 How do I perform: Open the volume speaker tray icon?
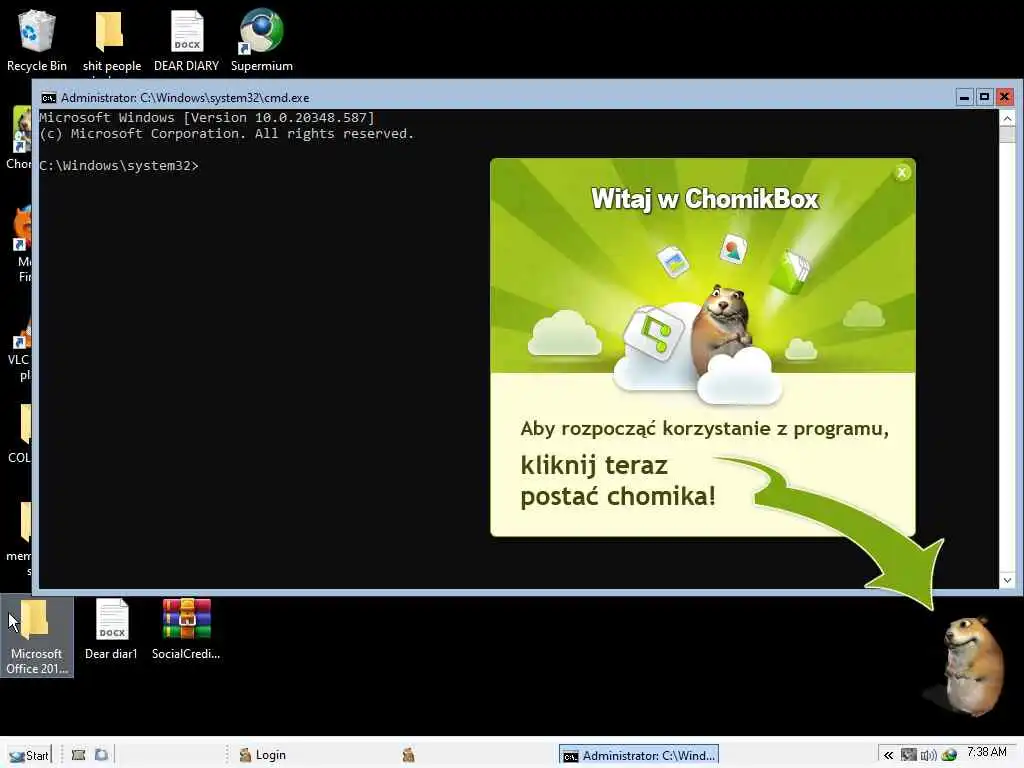pos(929,755)
